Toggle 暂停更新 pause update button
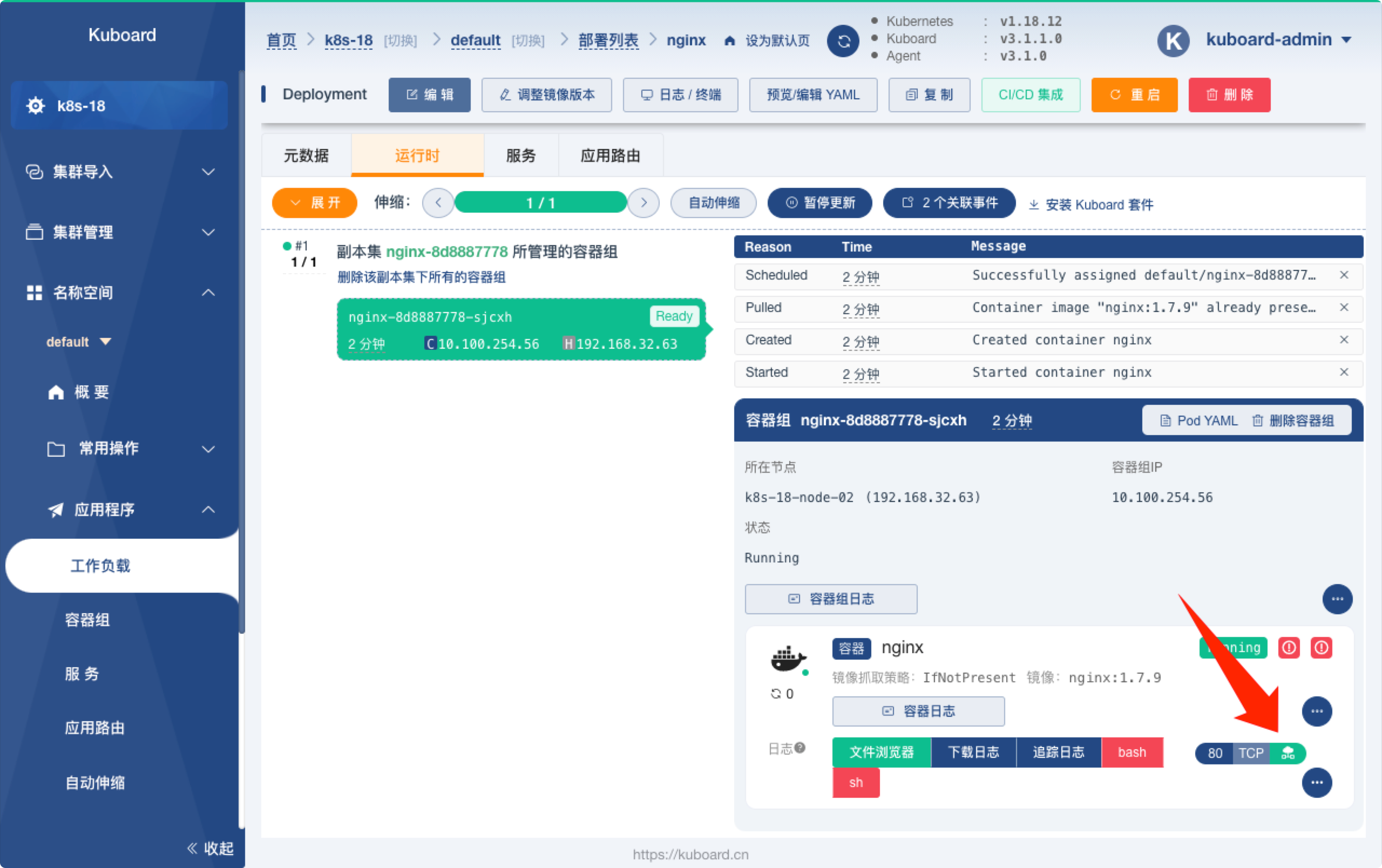Screen dimensions: 1382x868 819,202
